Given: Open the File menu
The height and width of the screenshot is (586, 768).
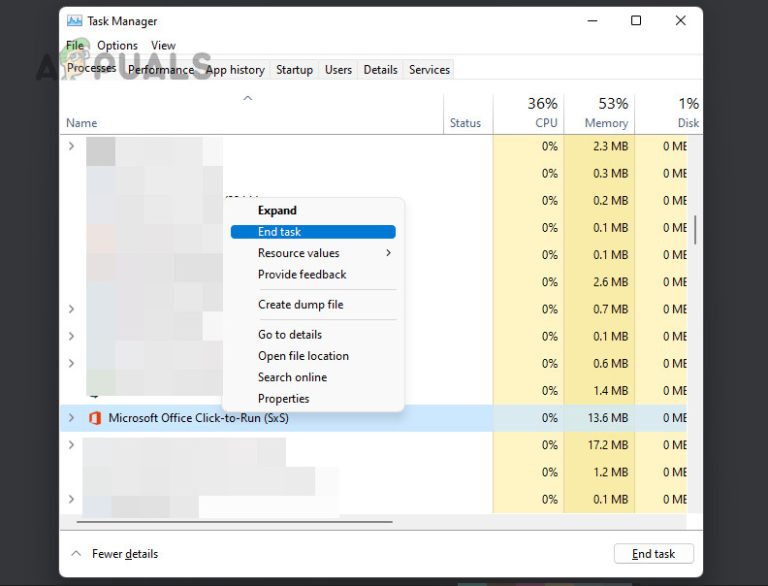Looking at the screenshot, I should (x=75, y=46).
